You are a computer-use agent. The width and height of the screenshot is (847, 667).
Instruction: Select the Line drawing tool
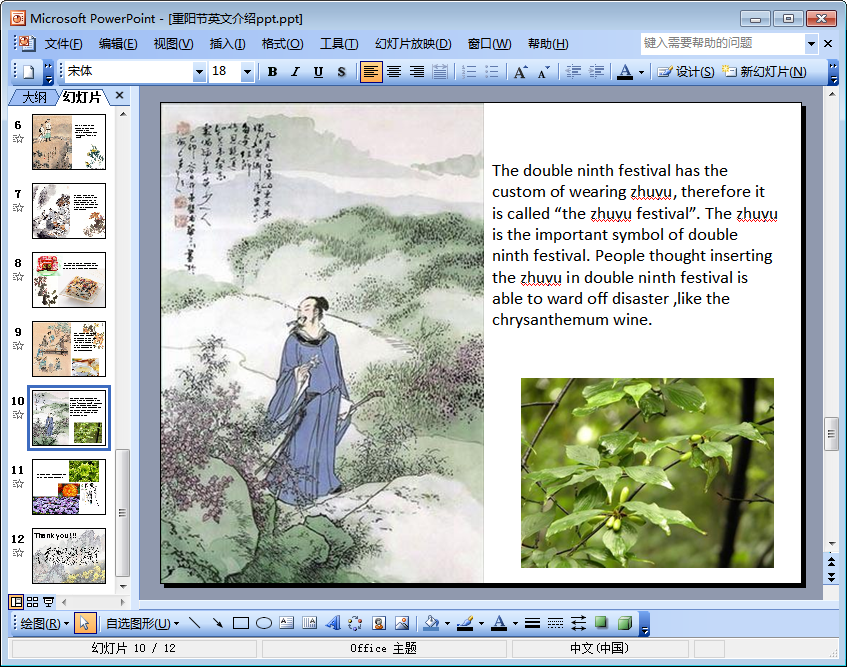195,623
